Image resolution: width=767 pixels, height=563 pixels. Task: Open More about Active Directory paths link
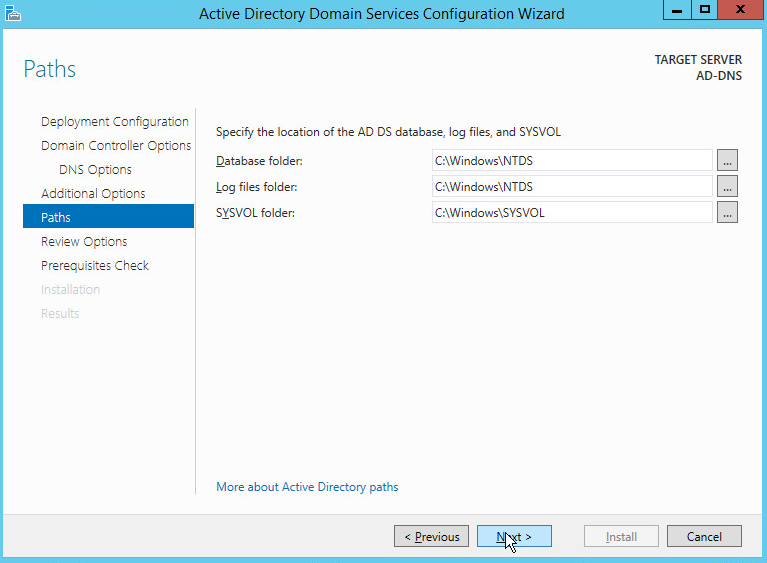click(307, 487)
